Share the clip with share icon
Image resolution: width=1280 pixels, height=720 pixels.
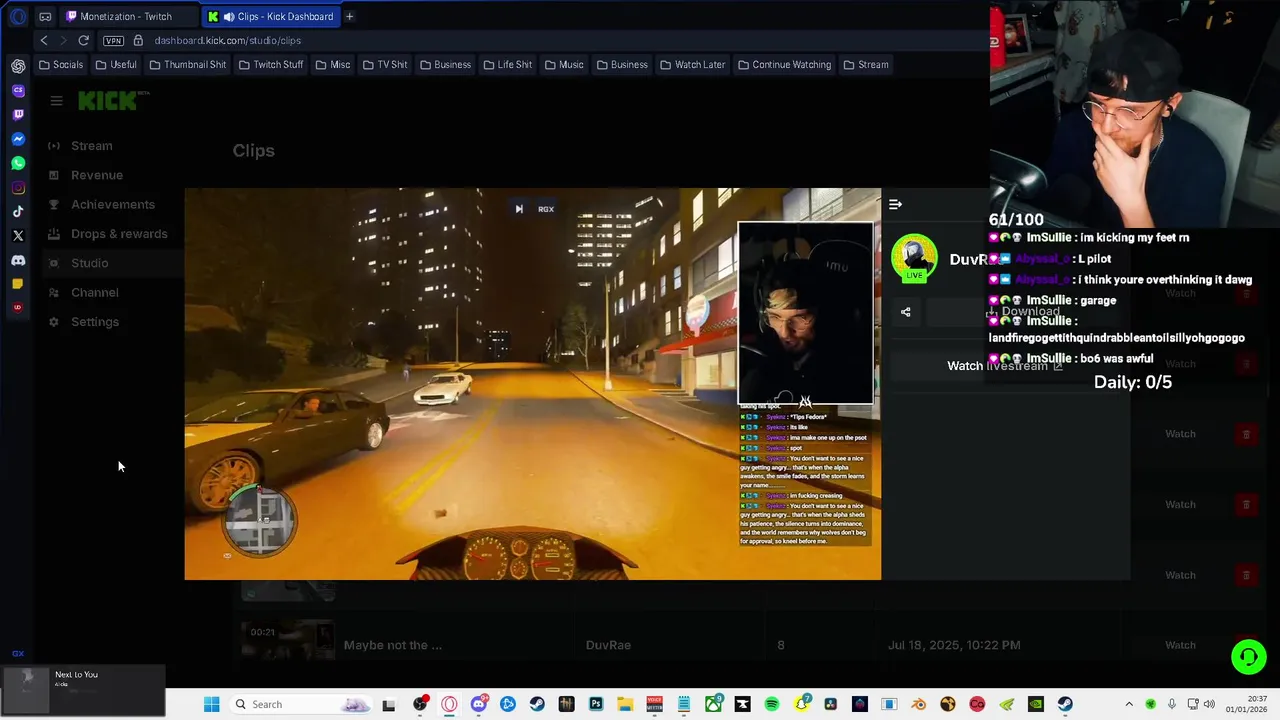click(x=906, y=312)
